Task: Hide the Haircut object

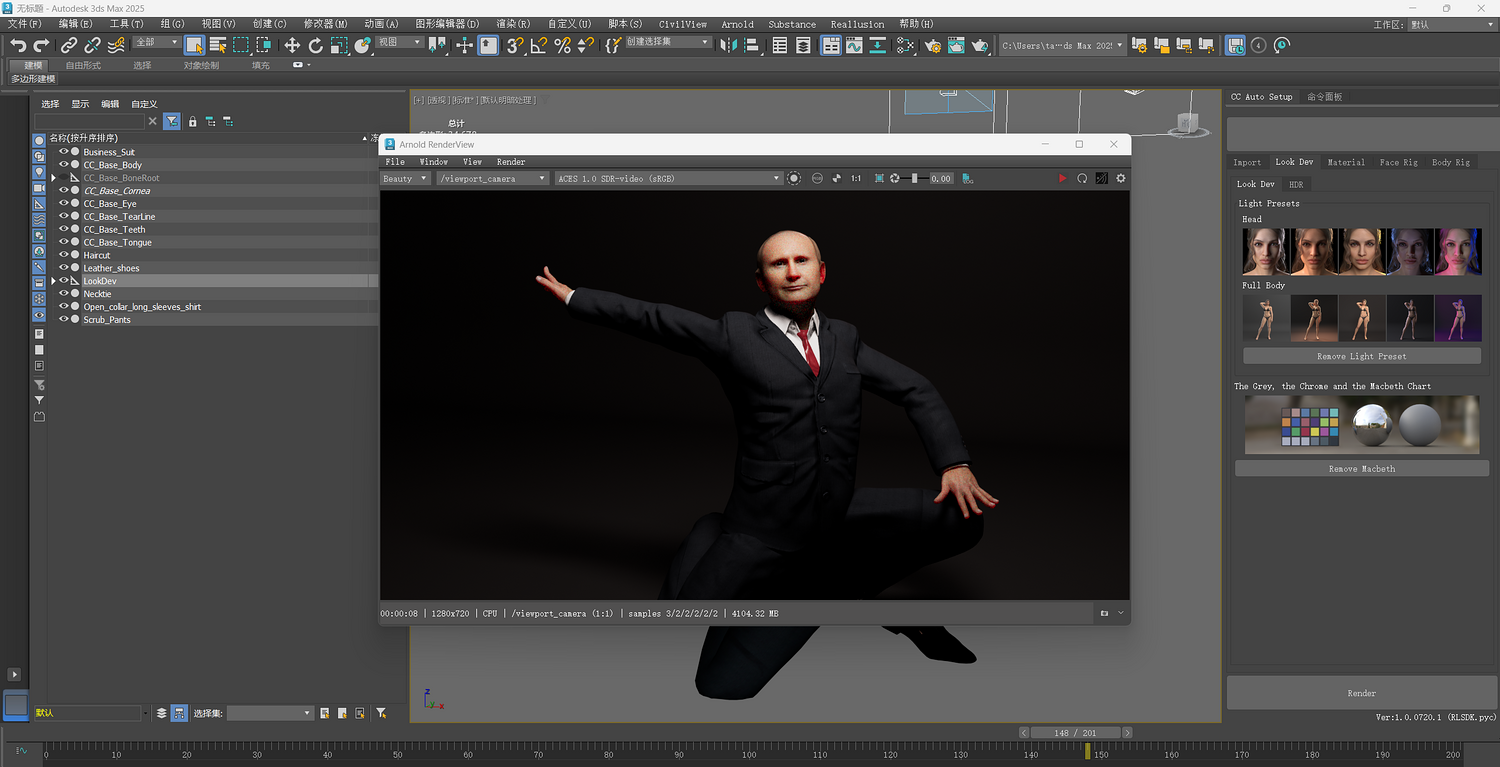Action: tap(63, 255)
